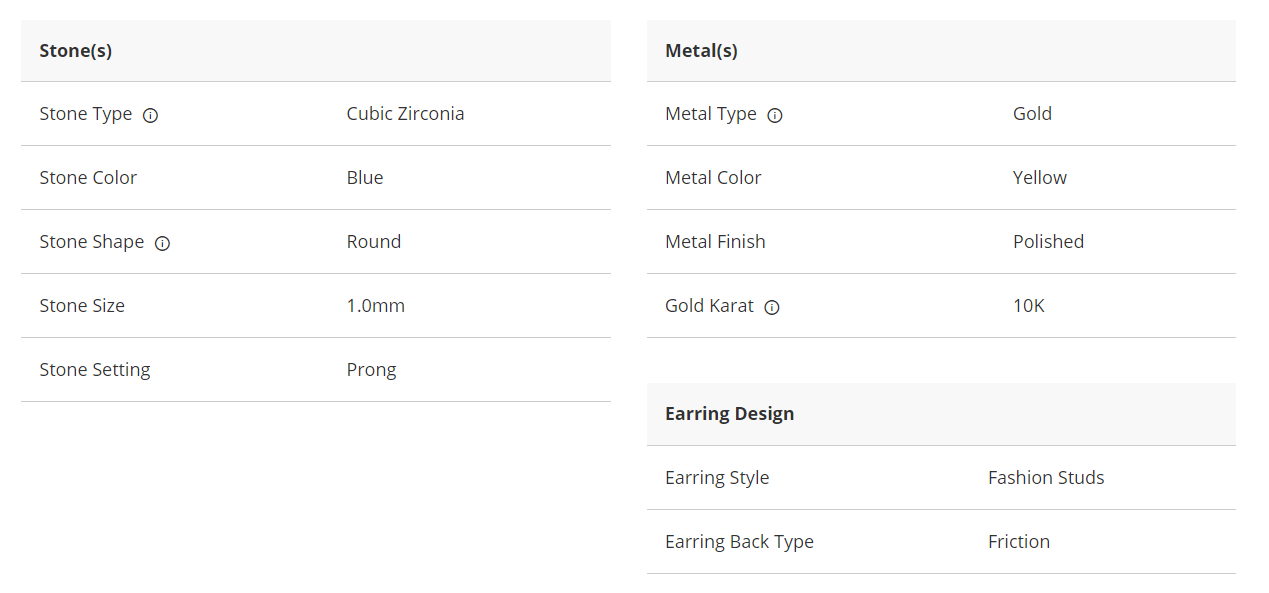Click the Yellow metal color value

[1039, 177]
